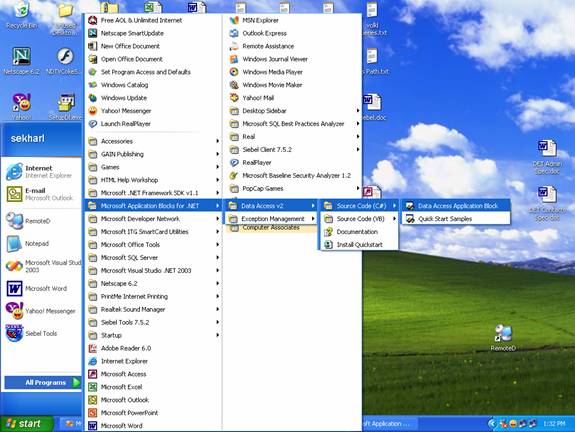
Task: Expand PopCap Games submenu
Action: [x=293, y=188]
